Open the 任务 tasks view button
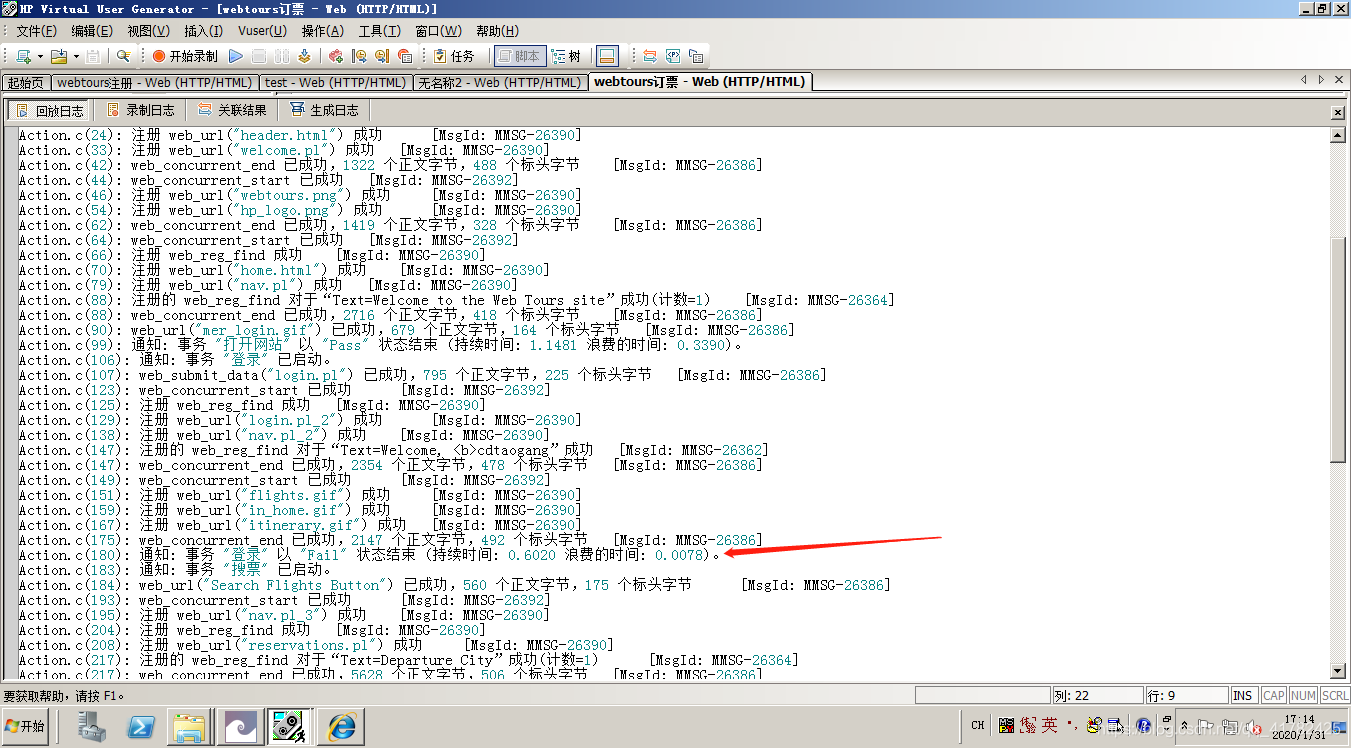 [453, 56]
